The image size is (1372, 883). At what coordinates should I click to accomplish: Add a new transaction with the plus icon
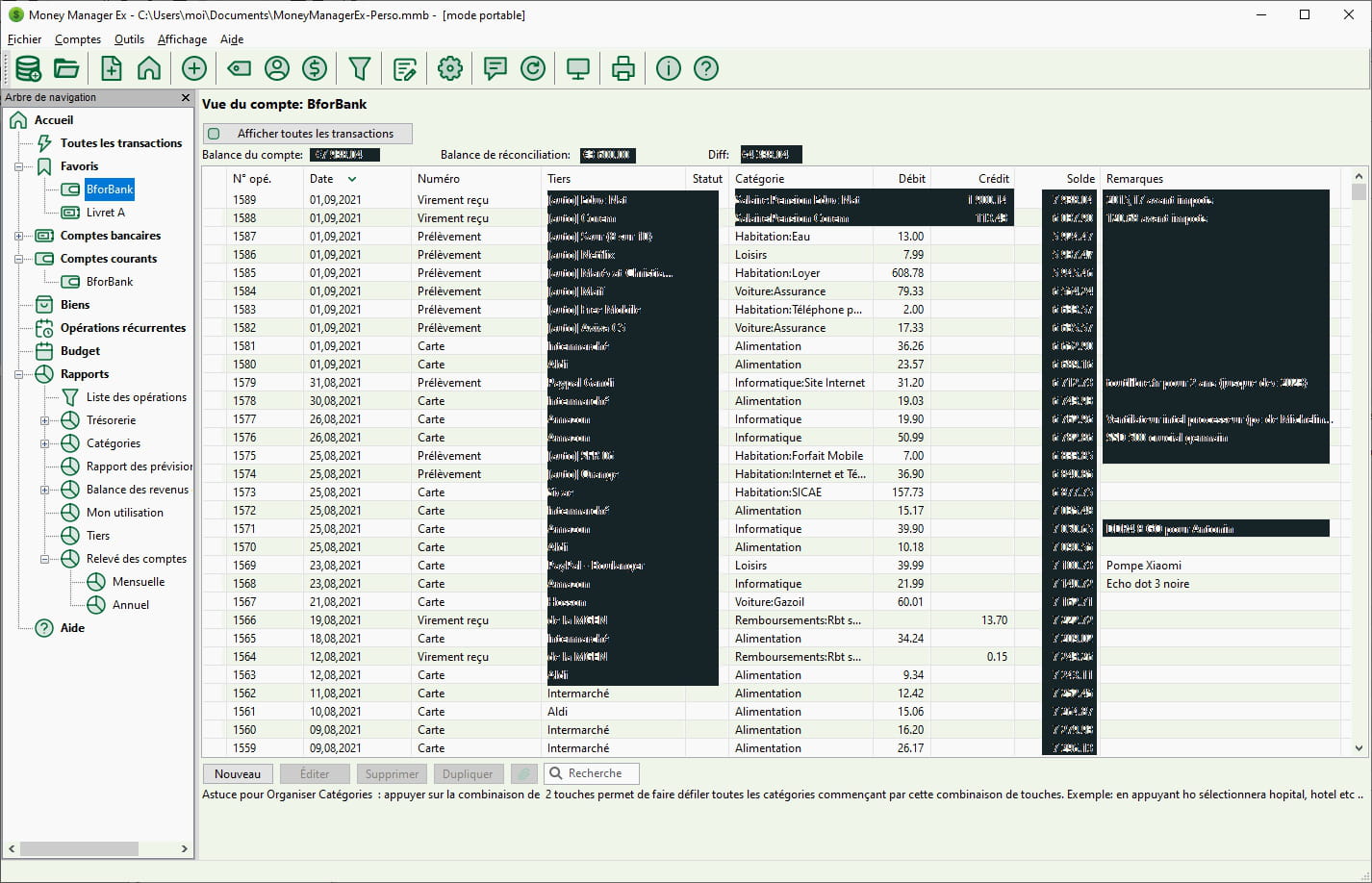click(194, 68)
